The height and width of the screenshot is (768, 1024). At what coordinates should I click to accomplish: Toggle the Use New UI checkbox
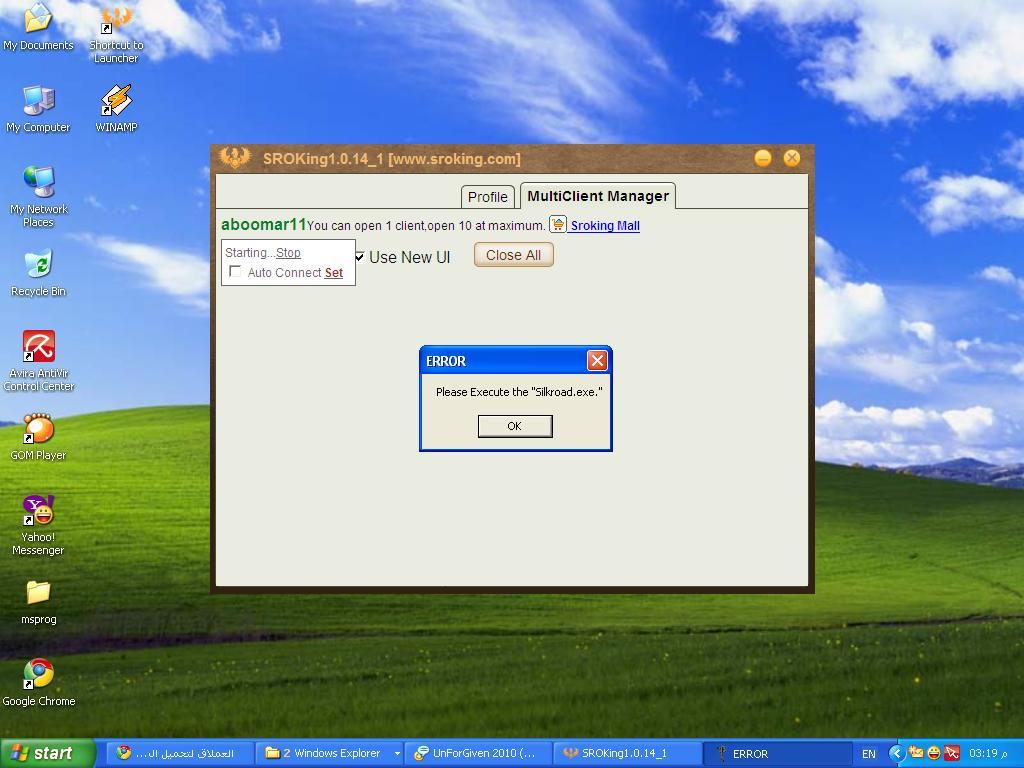360,257
